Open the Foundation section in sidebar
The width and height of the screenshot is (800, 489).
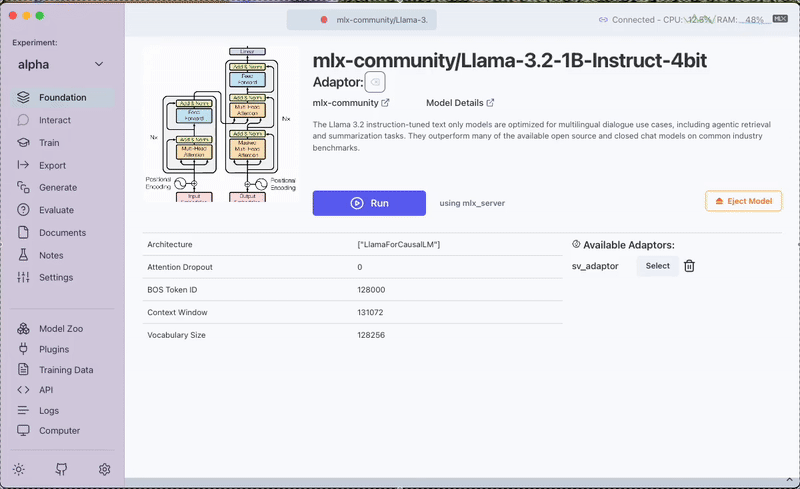tap(62, 98)
